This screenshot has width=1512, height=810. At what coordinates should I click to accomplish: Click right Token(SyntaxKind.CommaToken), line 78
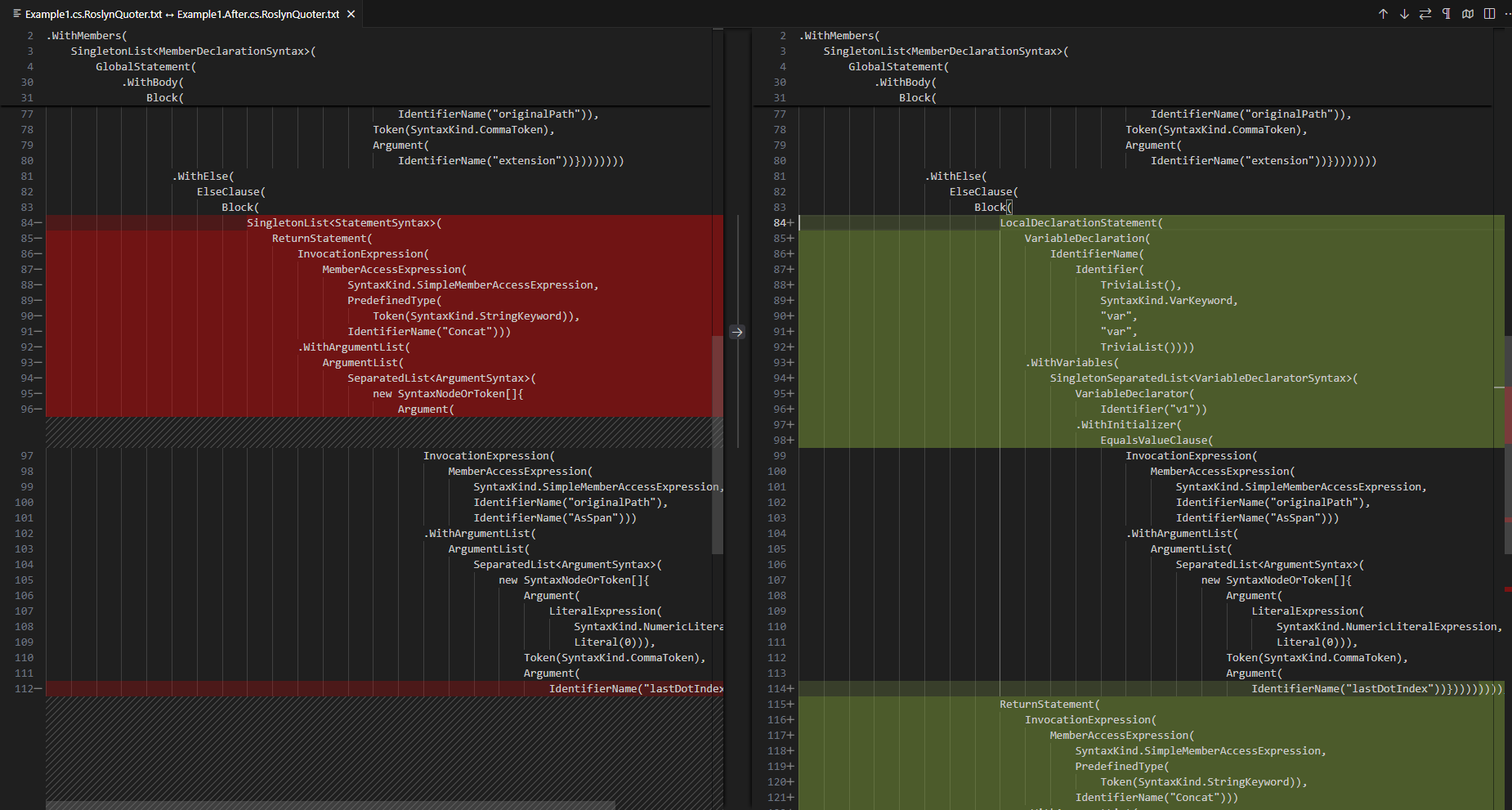1217,129
